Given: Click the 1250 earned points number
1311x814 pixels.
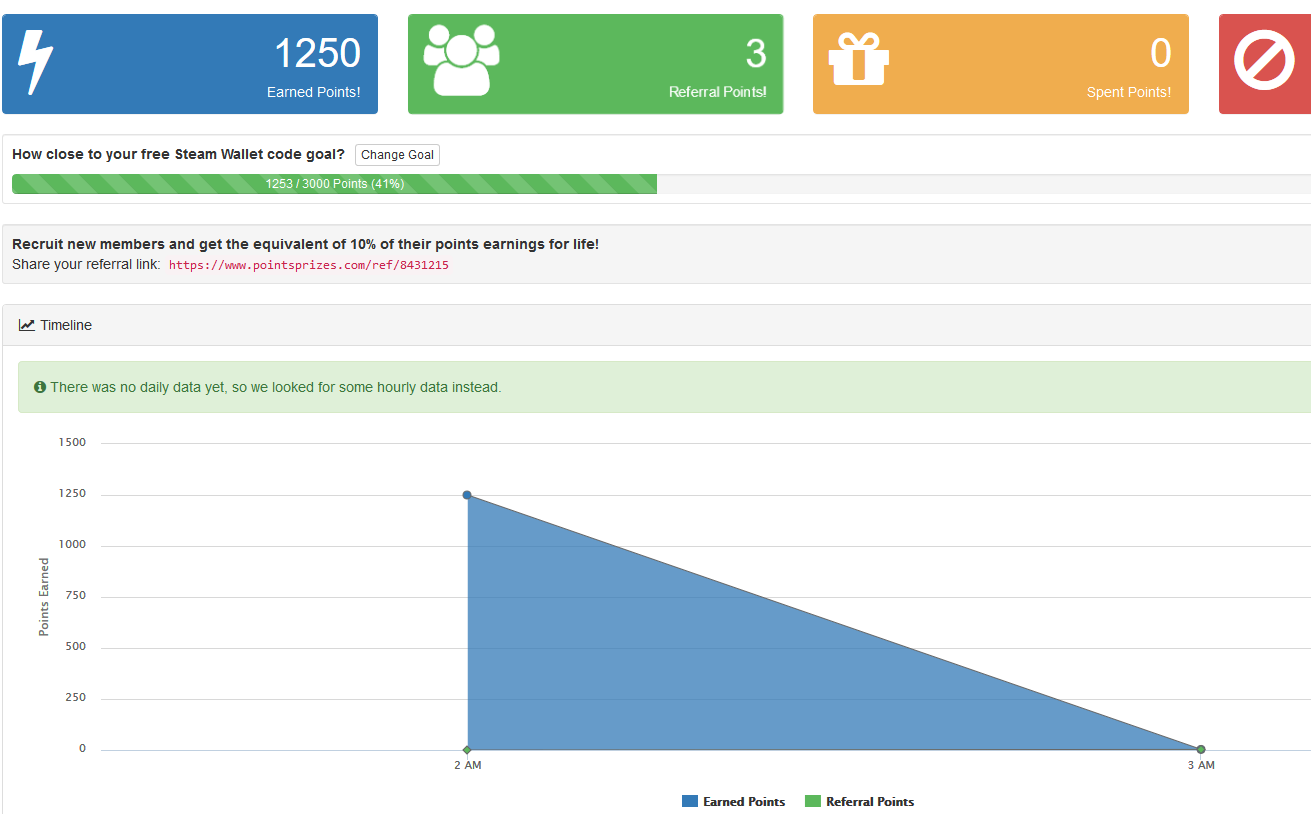Looking at the screenshot, I should tap(317, 53).
